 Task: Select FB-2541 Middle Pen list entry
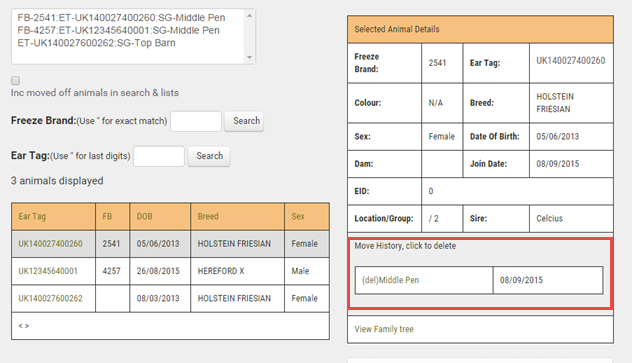[121, 18]
